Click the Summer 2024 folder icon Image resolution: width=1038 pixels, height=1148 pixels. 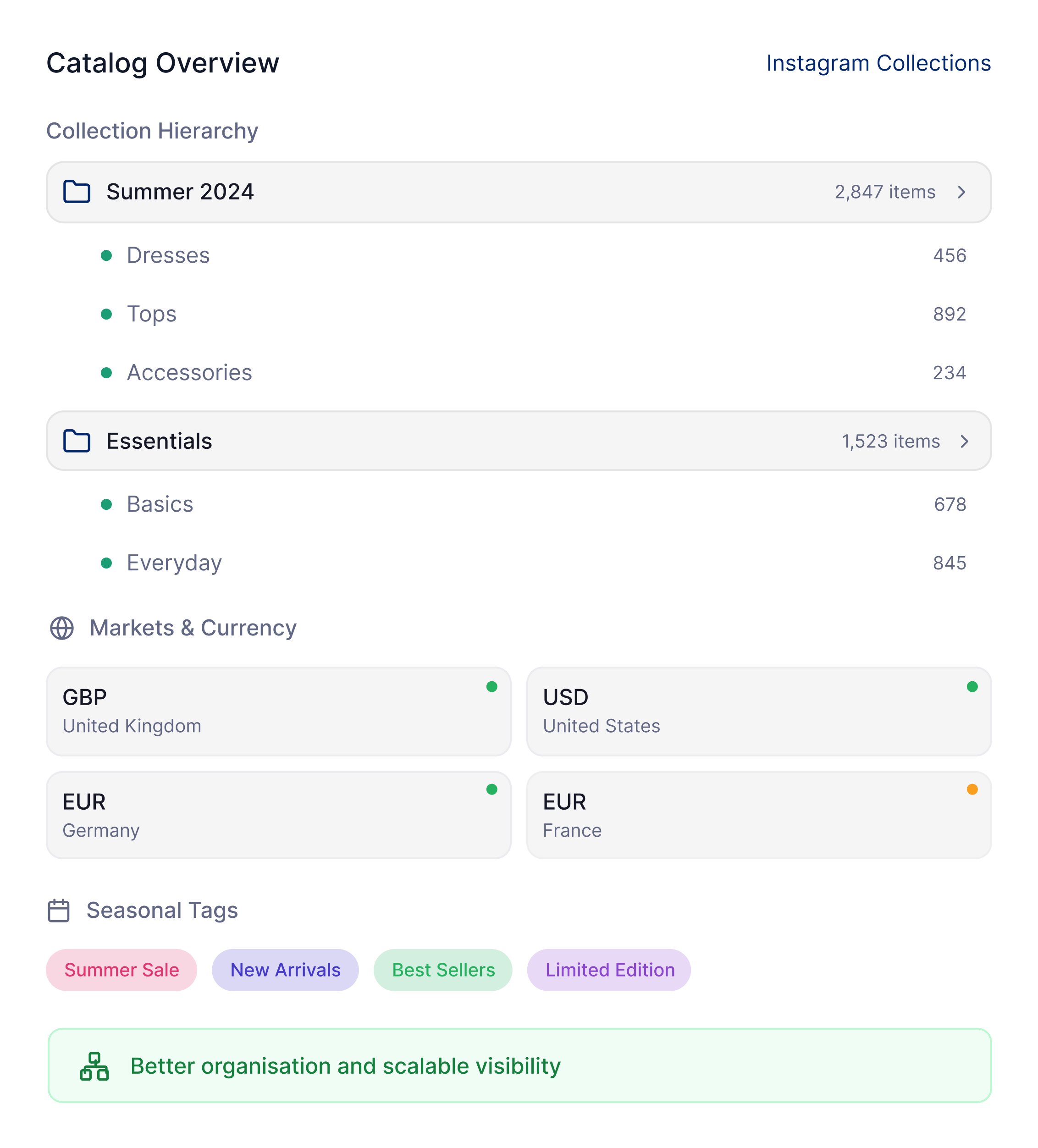coord(77,192)
